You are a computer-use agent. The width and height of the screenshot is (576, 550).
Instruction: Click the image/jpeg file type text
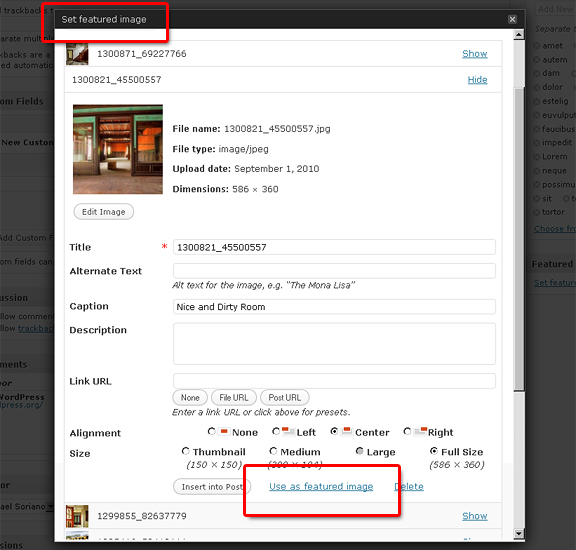coord(243,149)
